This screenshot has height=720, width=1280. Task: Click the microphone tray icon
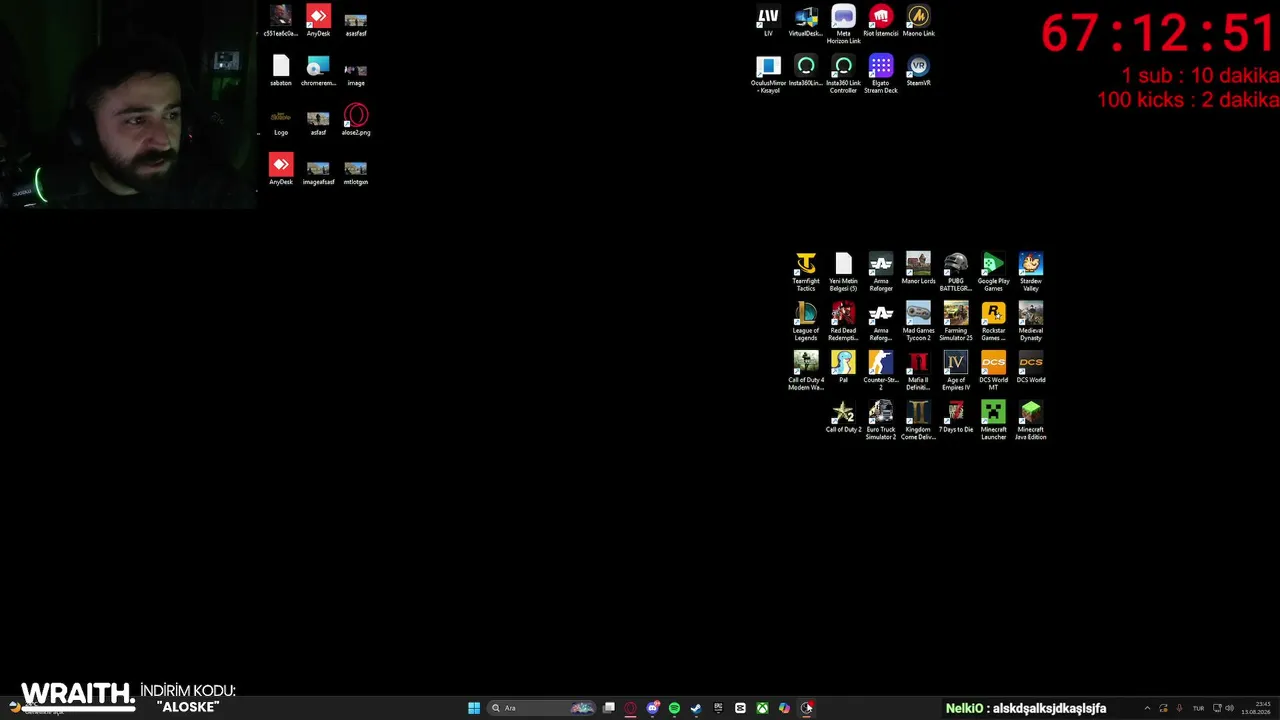pyautogui.click(x=1179, y=708)
